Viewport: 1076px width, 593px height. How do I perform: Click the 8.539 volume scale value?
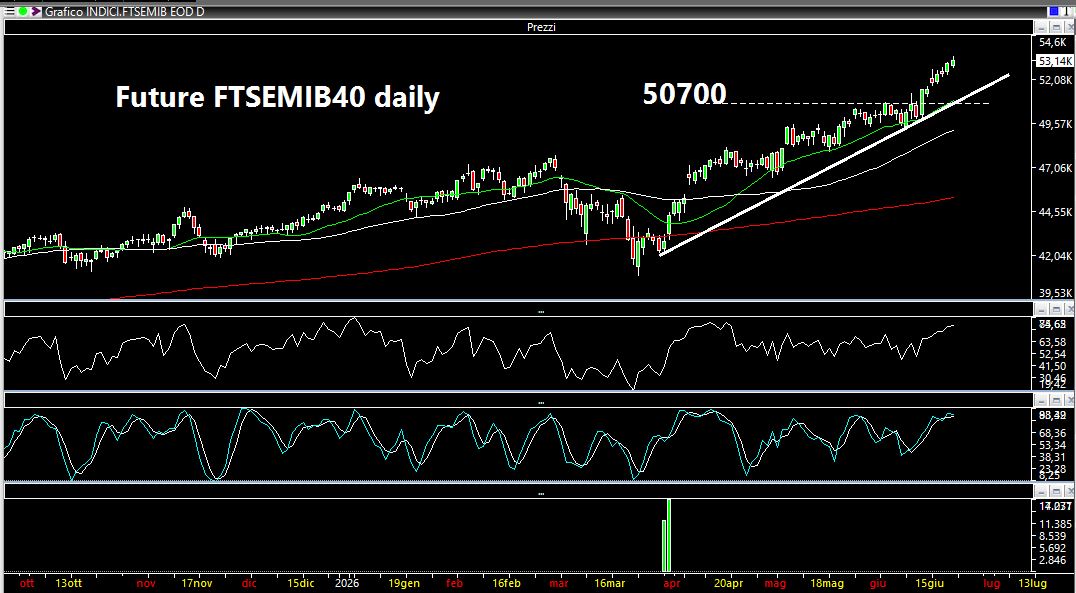1054,536
